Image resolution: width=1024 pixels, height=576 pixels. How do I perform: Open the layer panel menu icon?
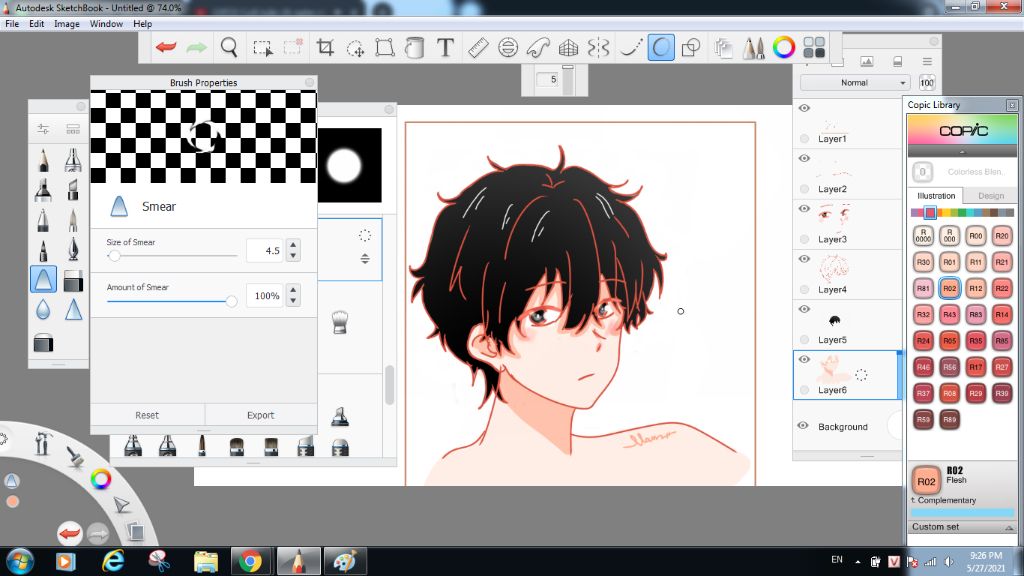pos(927,61)
